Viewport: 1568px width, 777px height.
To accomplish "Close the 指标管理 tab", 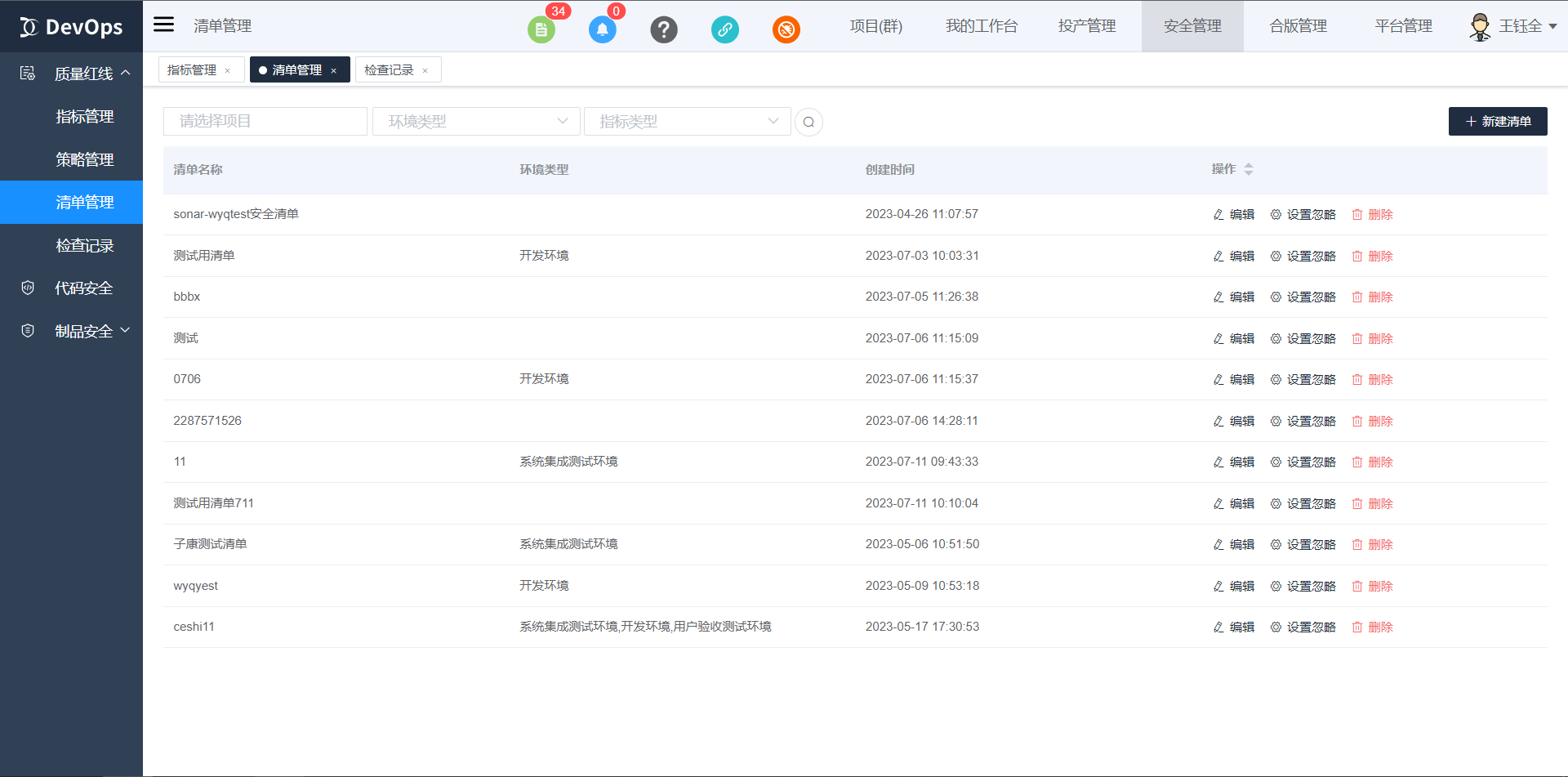I will click(228, 71).
